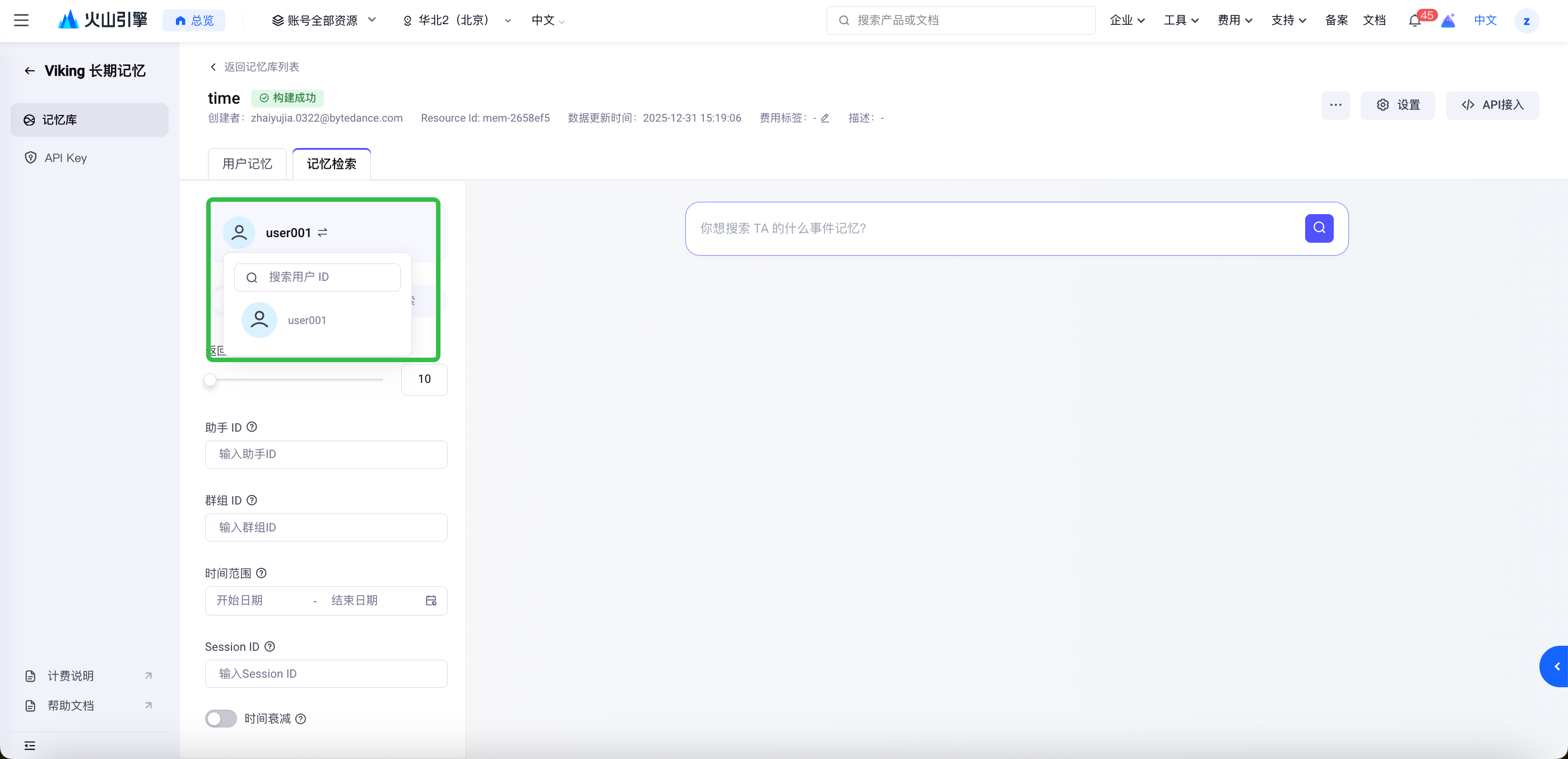This screenshot has width=1568, height=759.
Task: Click the API接入 button
Action: pyautogui.click(x=1492, y=105)
